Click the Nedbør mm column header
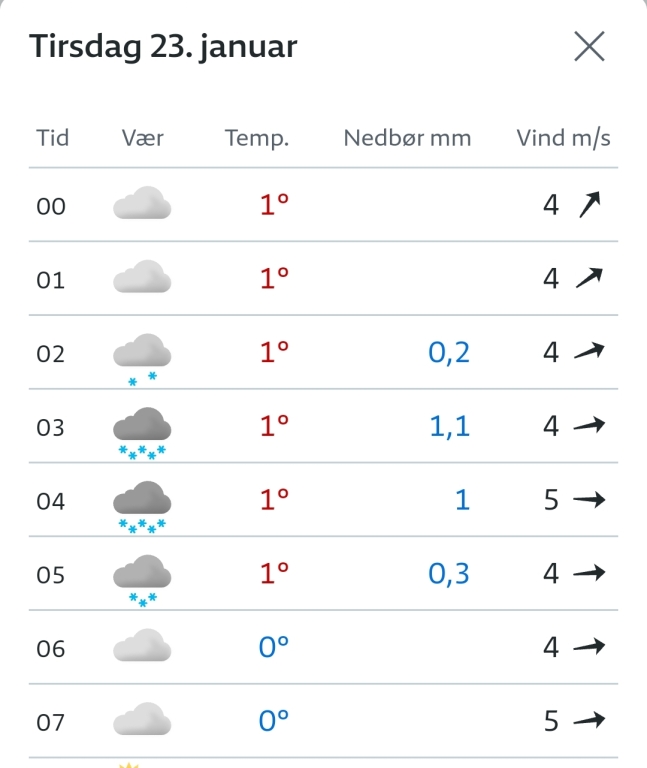 click(407, 138)
